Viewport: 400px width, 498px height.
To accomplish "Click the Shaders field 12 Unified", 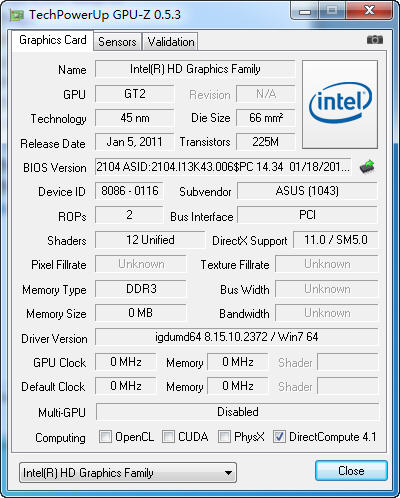I will coord(150,240).
